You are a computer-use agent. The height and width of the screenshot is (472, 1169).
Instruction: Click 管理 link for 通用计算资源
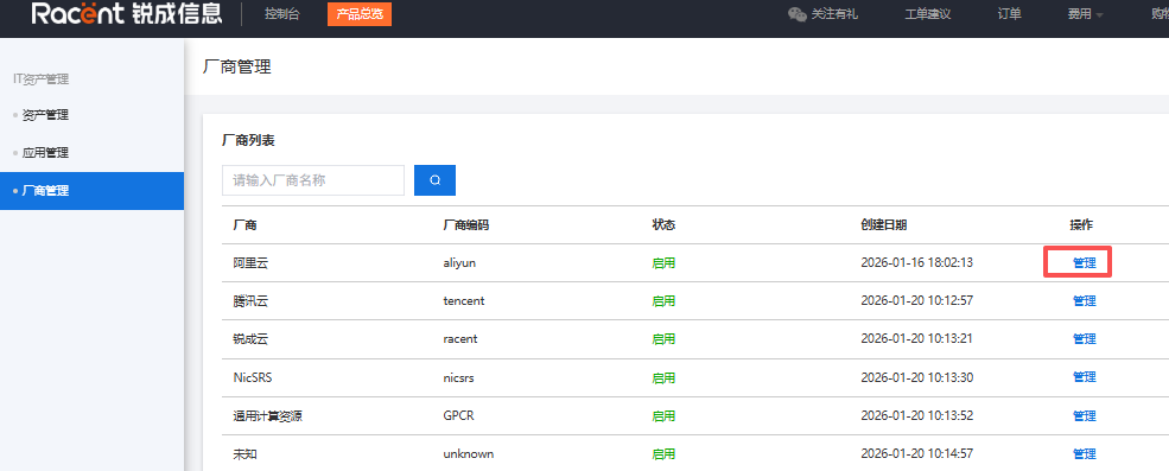[x=1084, y=416]
